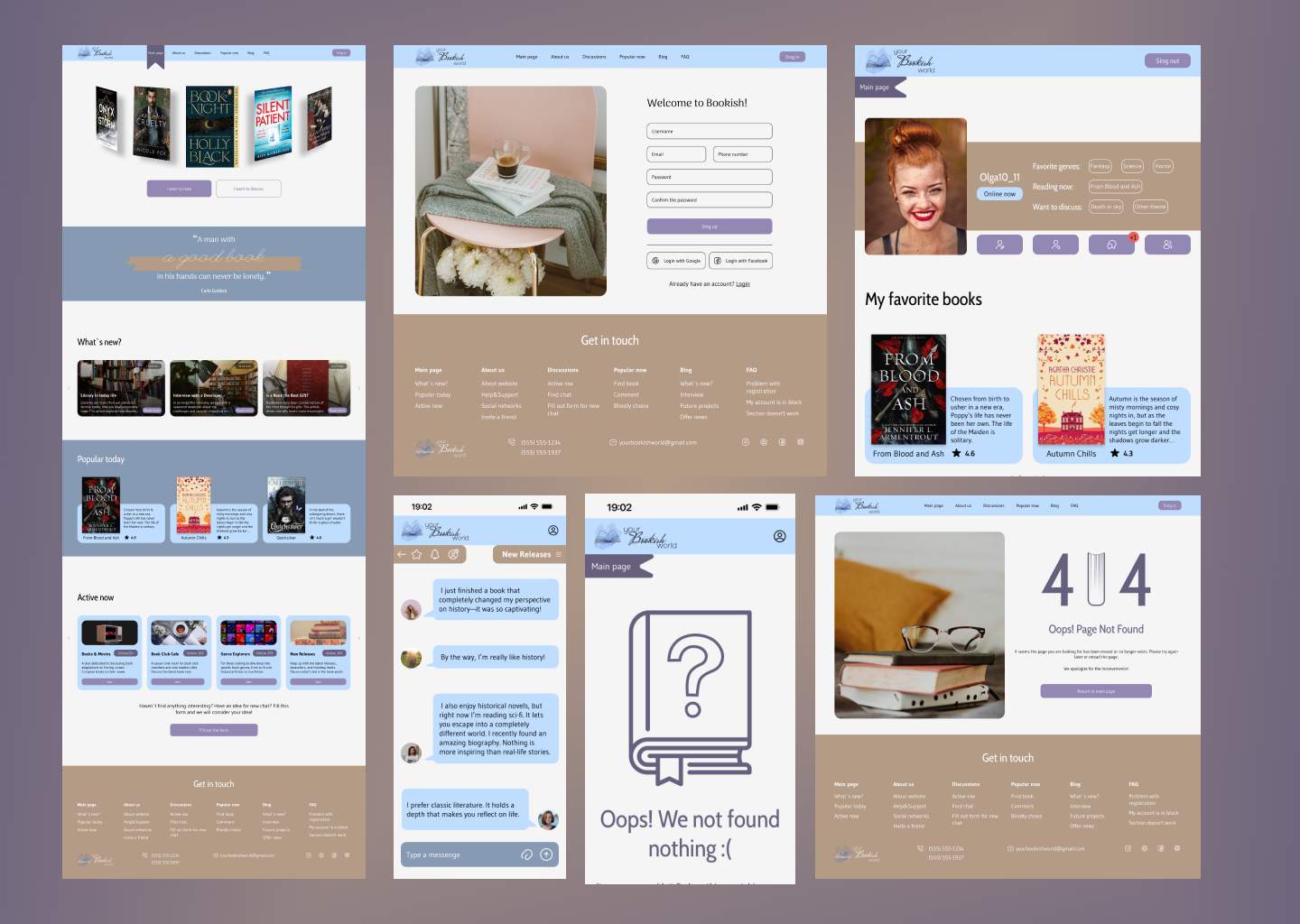This screenshot has width=1300, height=924.
Task: Open messages icon button with the +1 badge
Action: [1112, 245]
